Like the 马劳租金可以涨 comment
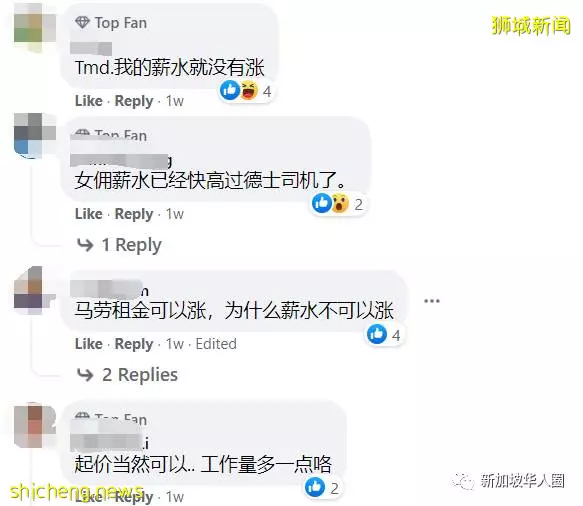The image size is (583, 506). point(88,344)
